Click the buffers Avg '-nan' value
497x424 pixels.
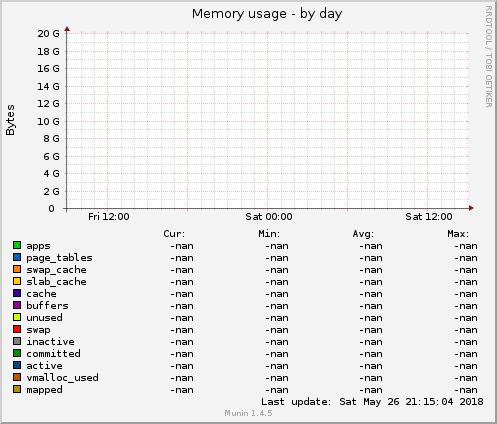[x=371, y=306]
